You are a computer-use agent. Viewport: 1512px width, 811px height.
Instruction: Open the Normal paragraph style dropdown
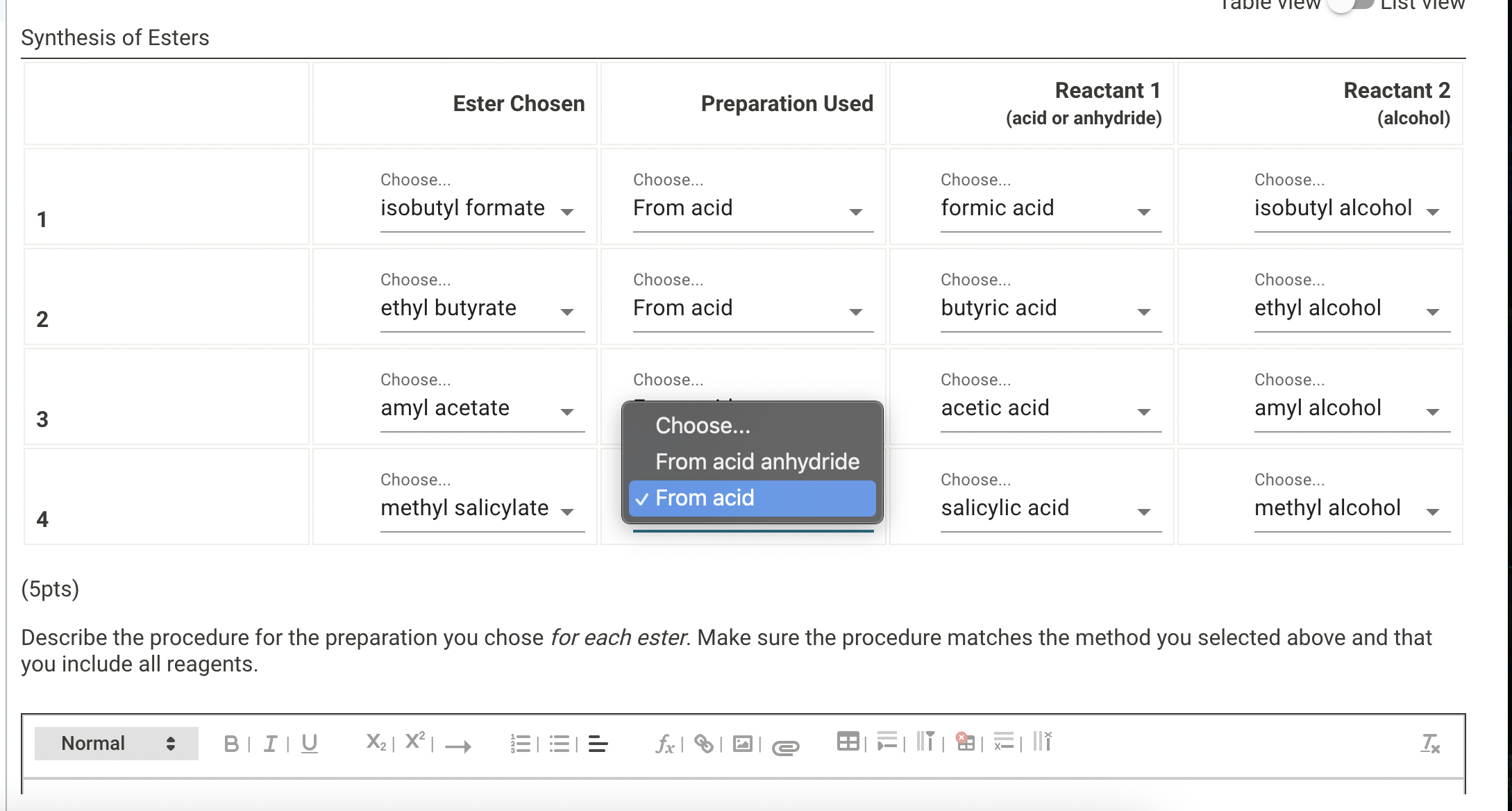coord(115,743)
